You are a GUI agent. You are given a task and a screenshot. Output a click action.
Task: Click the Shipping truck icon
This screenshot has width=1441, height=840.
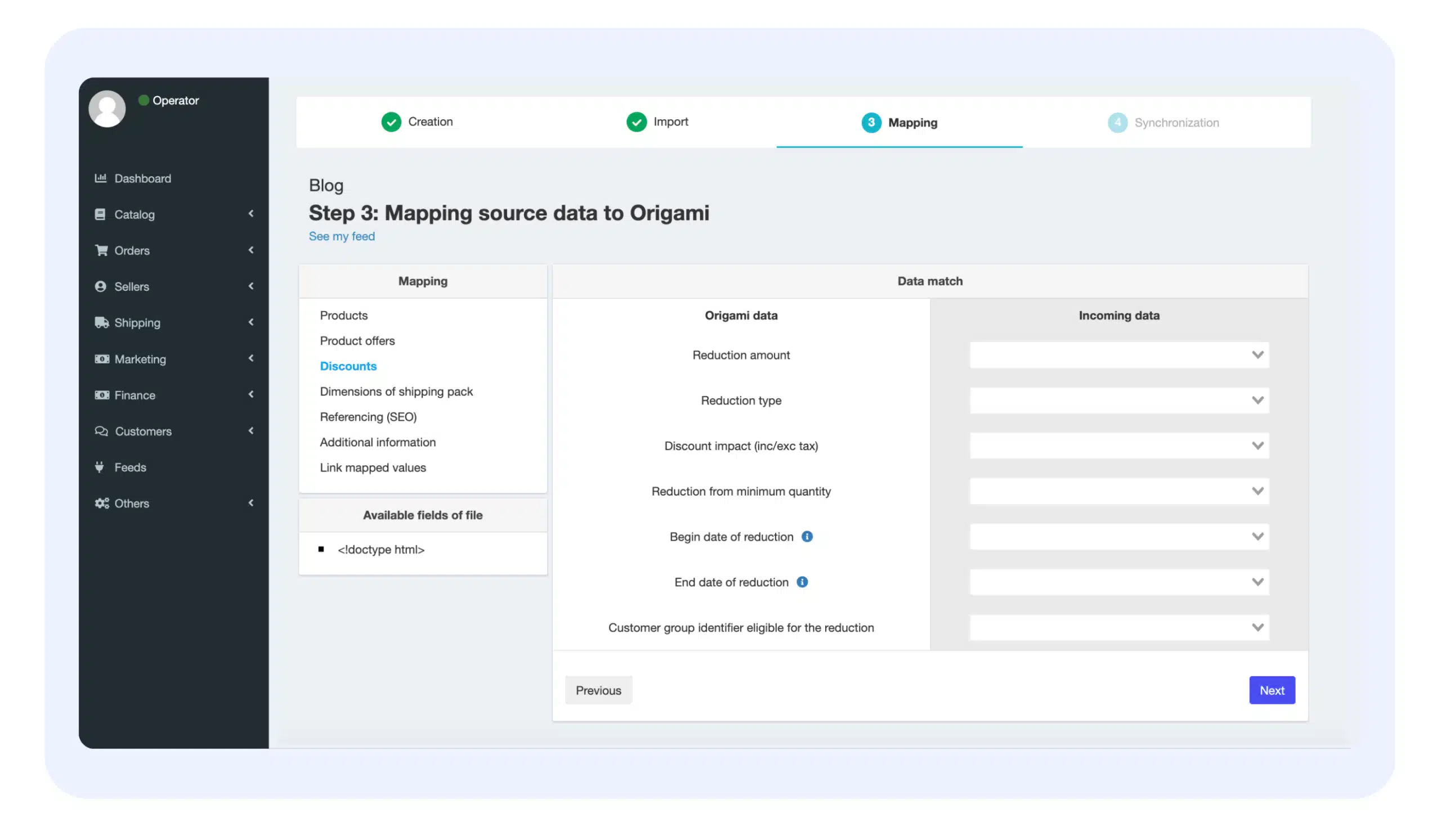coord(102,322)
